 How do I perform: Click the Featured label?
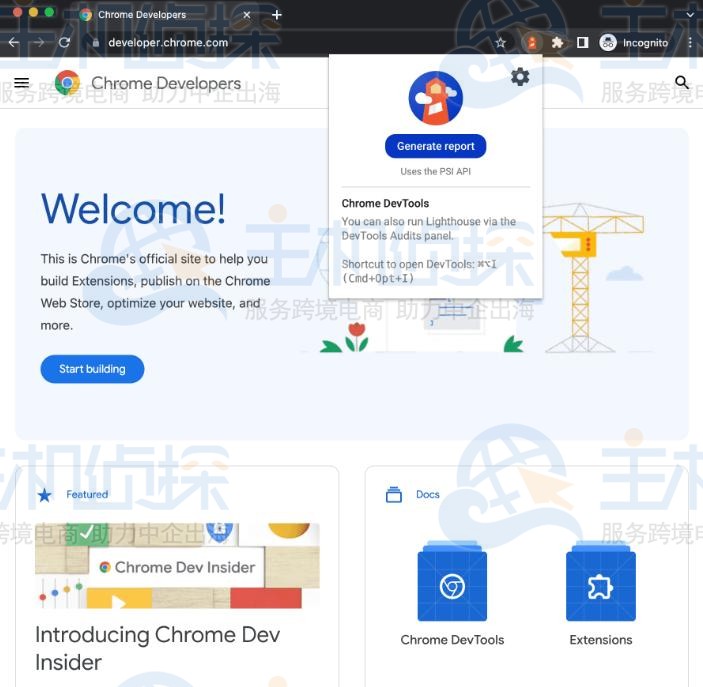(x=87, y=494)
